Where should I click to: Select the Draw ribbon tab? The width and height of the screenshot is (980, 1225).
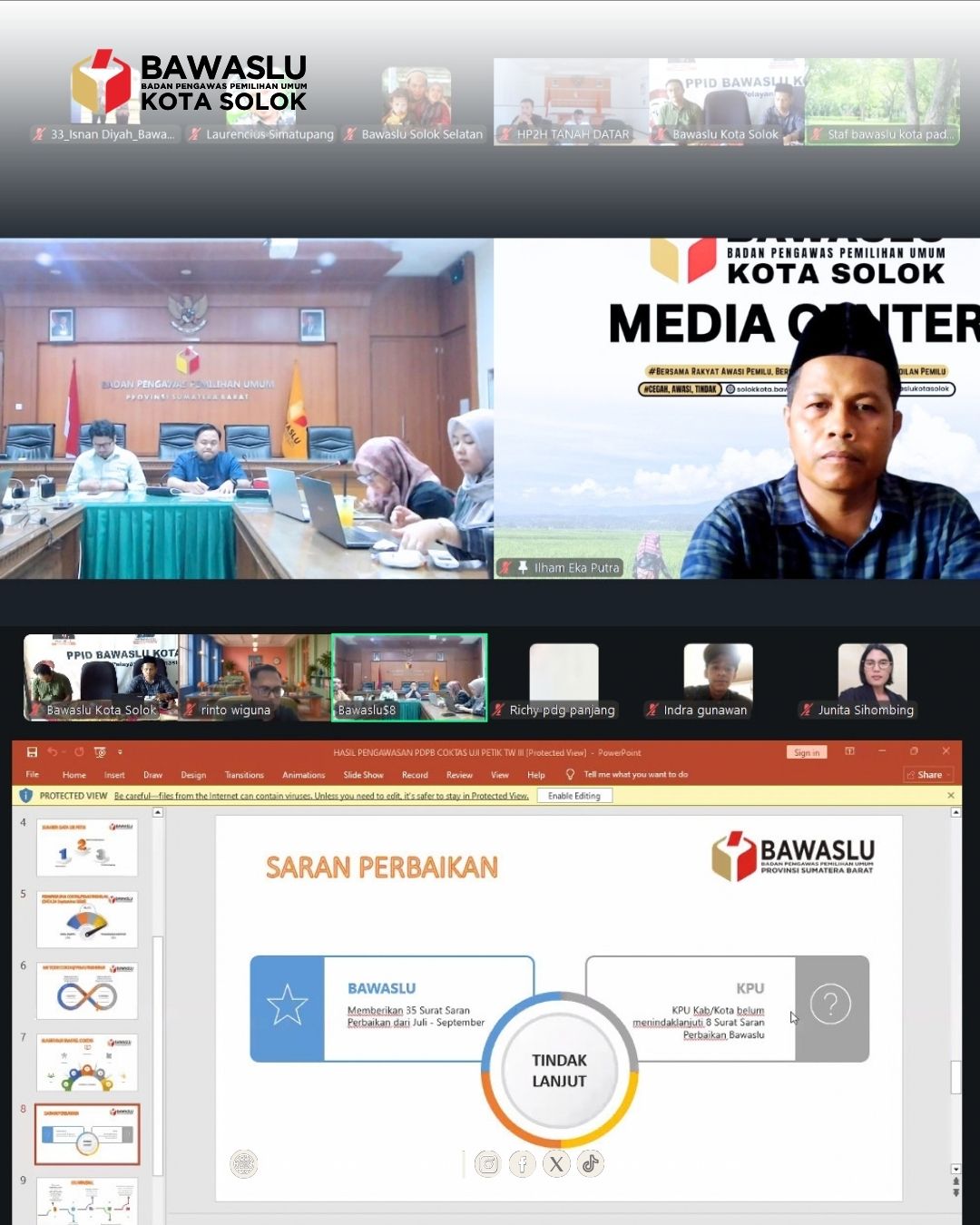point(152,775)
